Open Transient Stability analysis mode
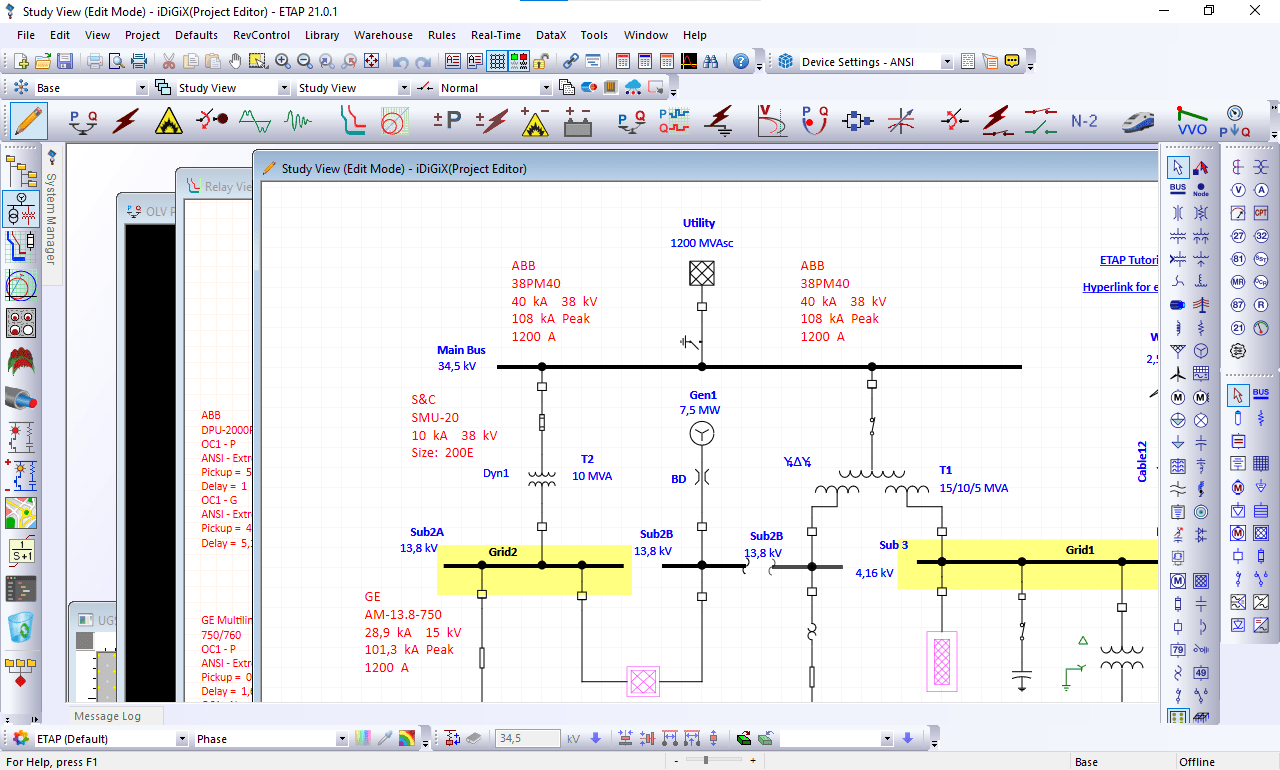Image resolution: width=1280 pixels, height=770 pixels. point(299,121)
